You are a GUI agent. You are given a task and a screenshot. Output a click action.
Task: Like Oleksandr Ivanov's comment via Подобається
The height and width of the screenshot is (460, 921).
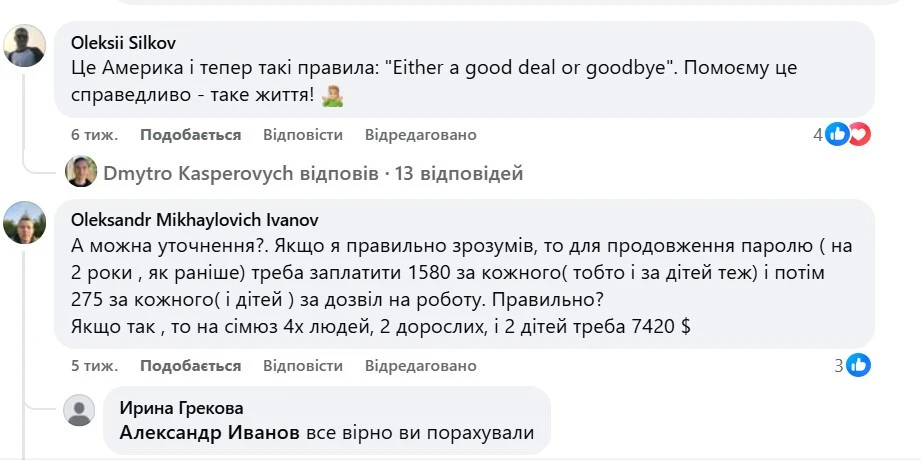coord(190,366)
